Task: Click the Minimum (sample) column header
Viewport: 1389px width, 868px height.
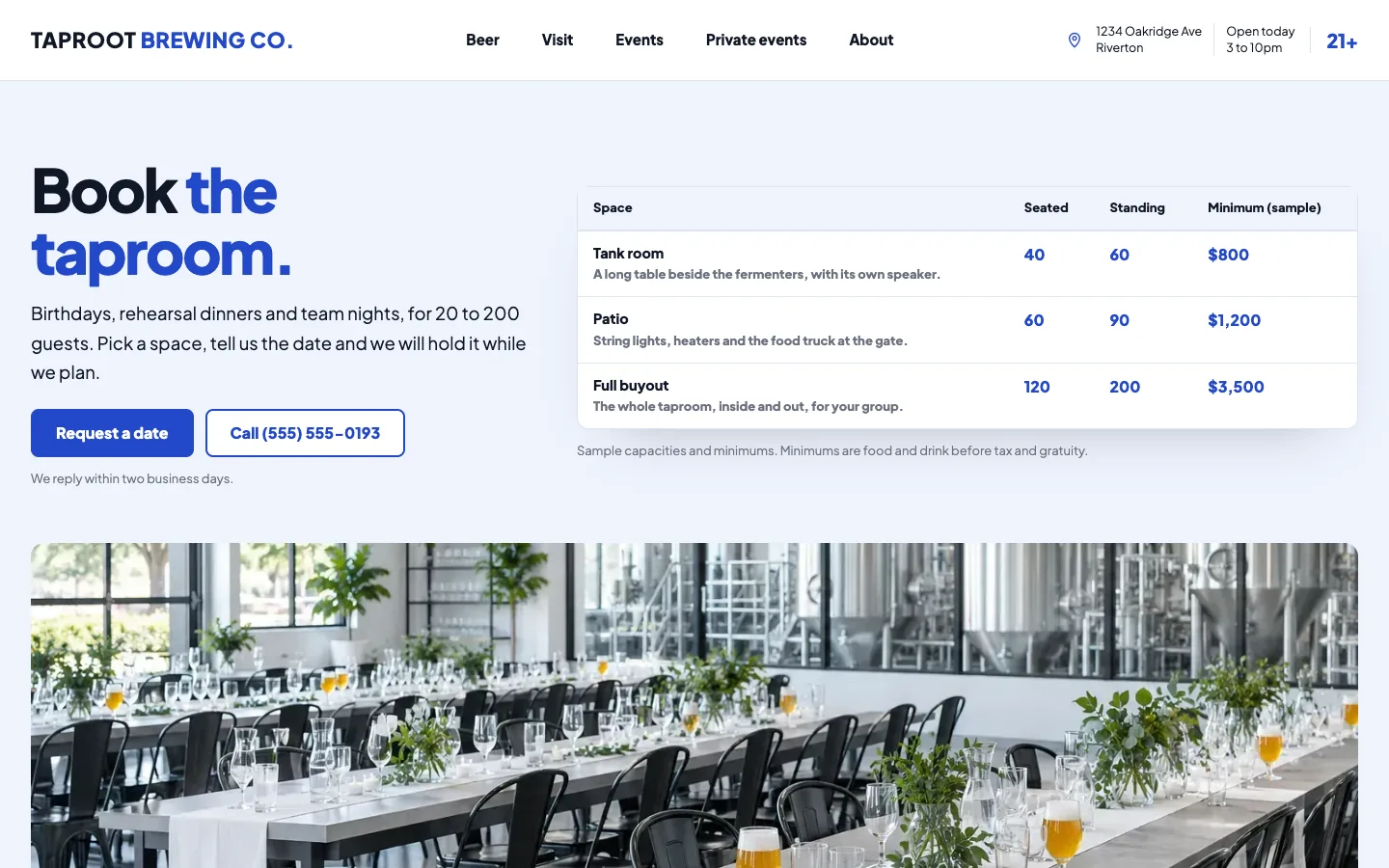Action: click(x=1265, y=207)
